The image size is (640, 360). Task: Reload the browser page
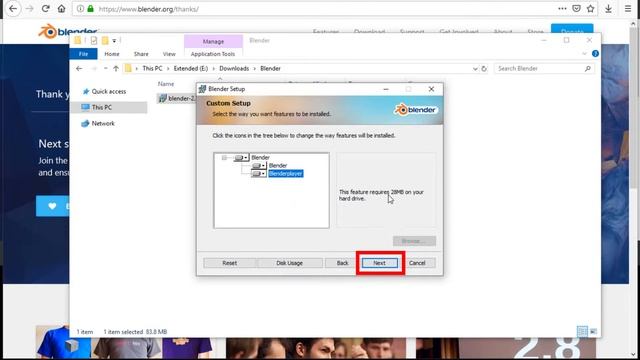45,9
